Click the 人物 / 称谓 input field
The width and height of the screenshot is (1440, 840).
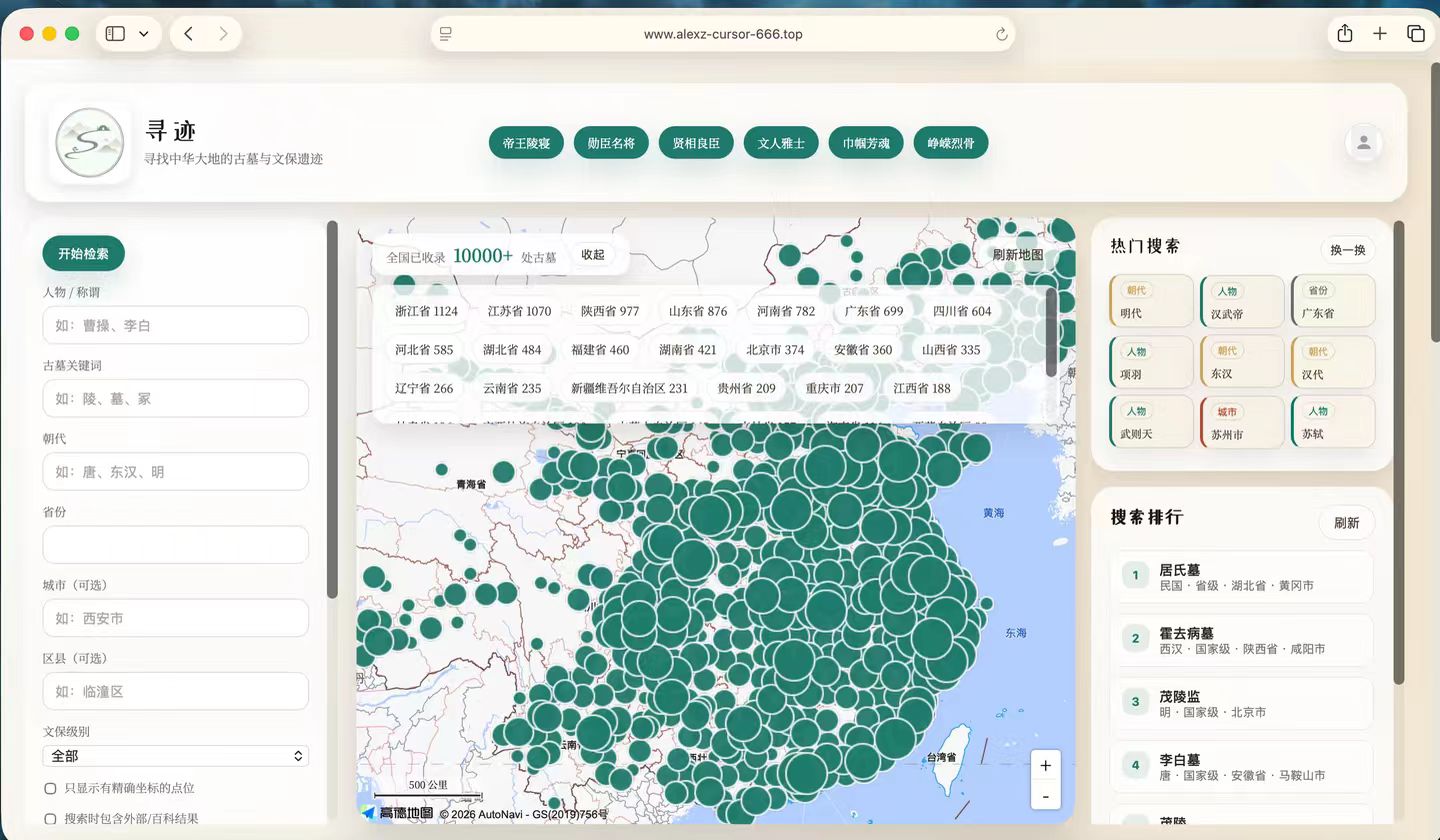pyautogui.click(x=175, y=325)
